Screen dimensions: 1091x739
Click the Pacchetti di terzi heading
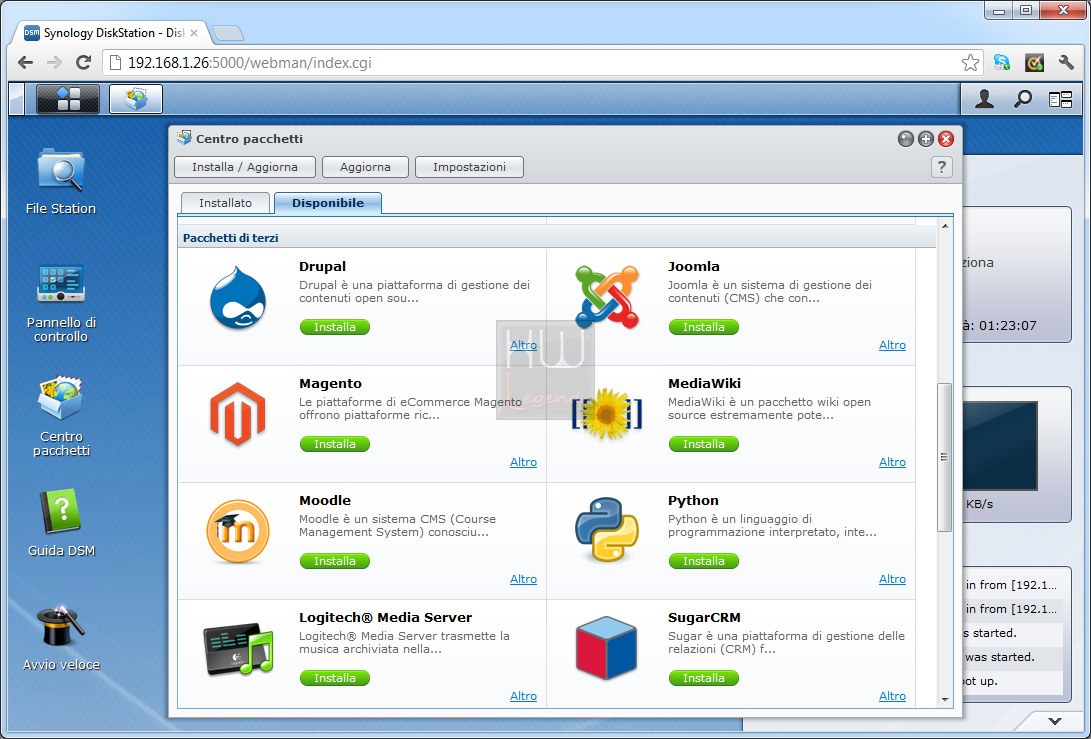(x=230, y=238)
